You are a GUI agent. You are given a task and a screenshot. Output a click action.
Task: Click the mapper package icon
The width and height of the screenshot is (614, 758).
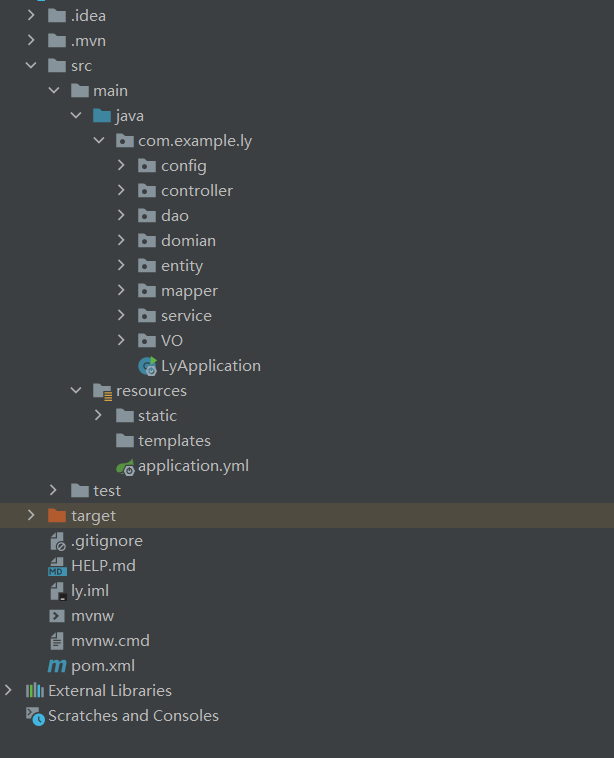(147, 291)
